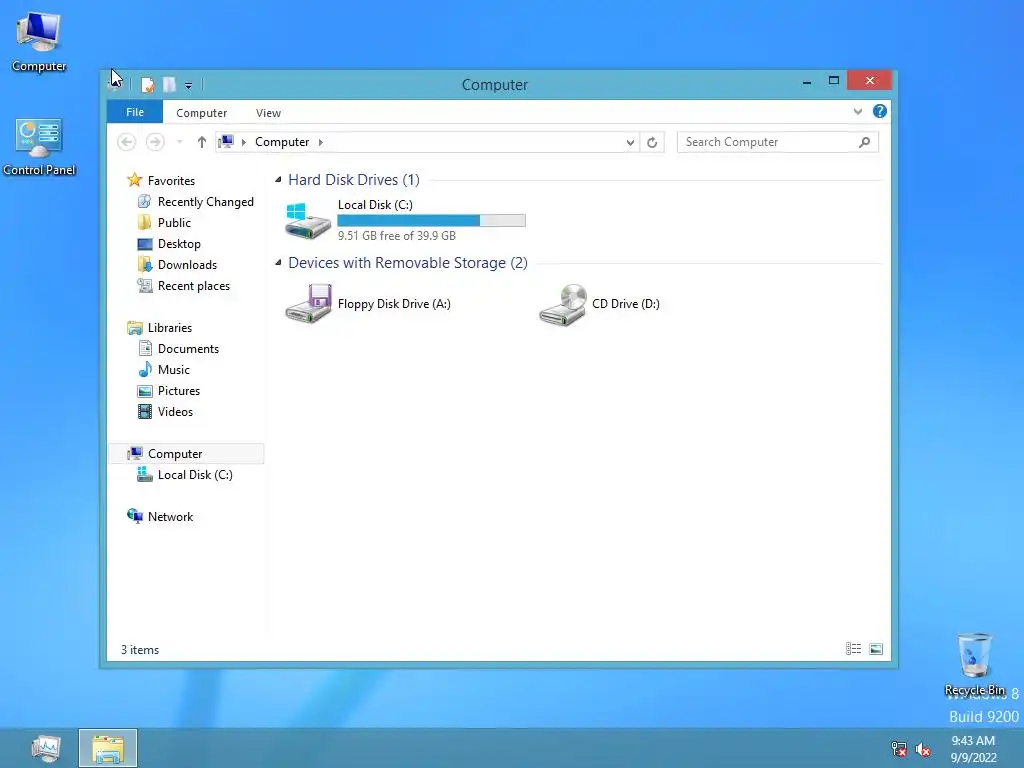Click the Hard Disk Drives (1) heading
Image resolution: width=1024 pixels, height=768 pixels.
pos(354,180)
